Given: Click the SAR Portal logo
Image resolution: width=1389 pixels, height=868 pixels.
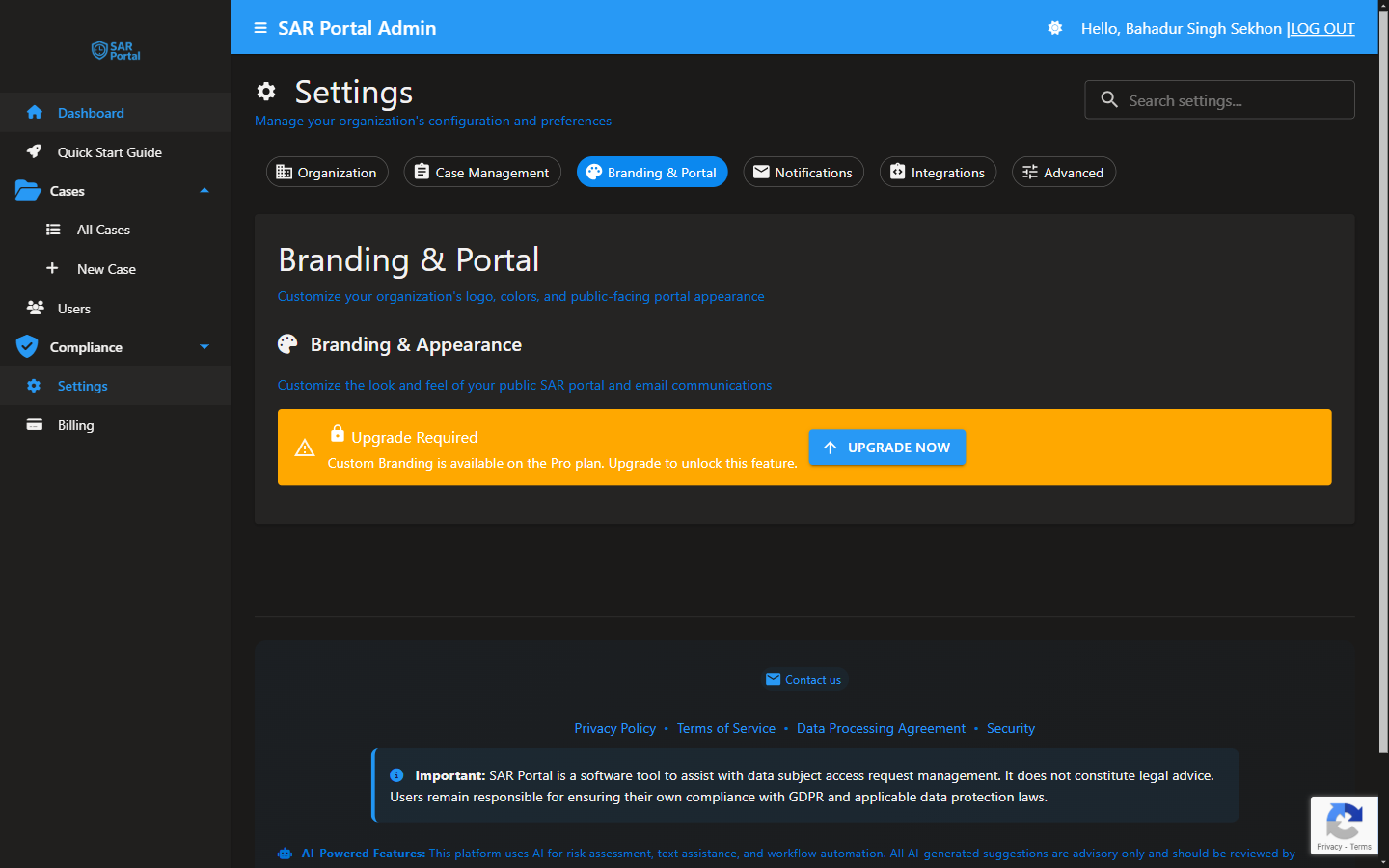Looking at the screenshot, I should [x=115, y=51].
